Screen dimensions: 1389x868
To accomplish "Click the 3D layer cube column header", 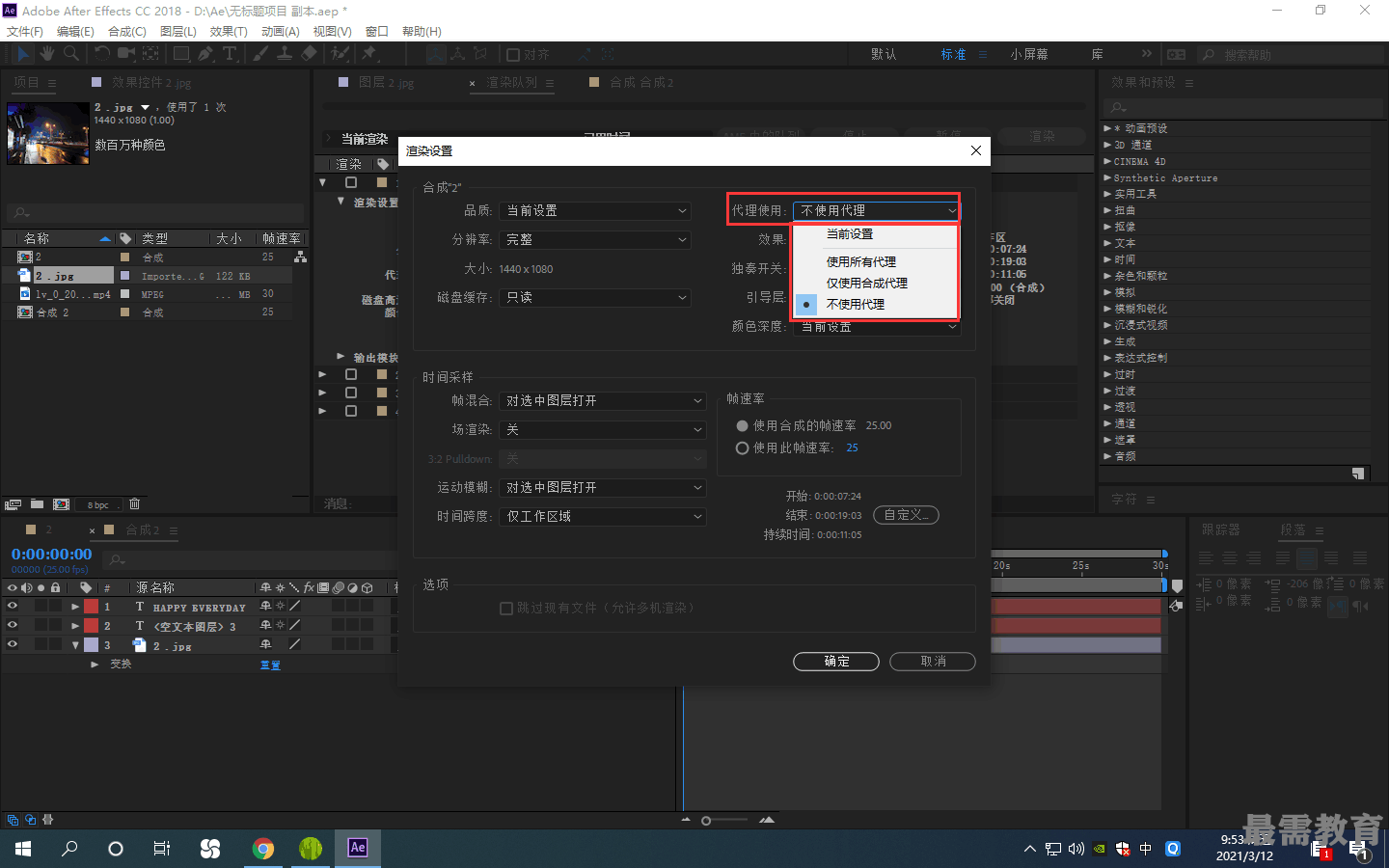I will (x=368, y=587).
